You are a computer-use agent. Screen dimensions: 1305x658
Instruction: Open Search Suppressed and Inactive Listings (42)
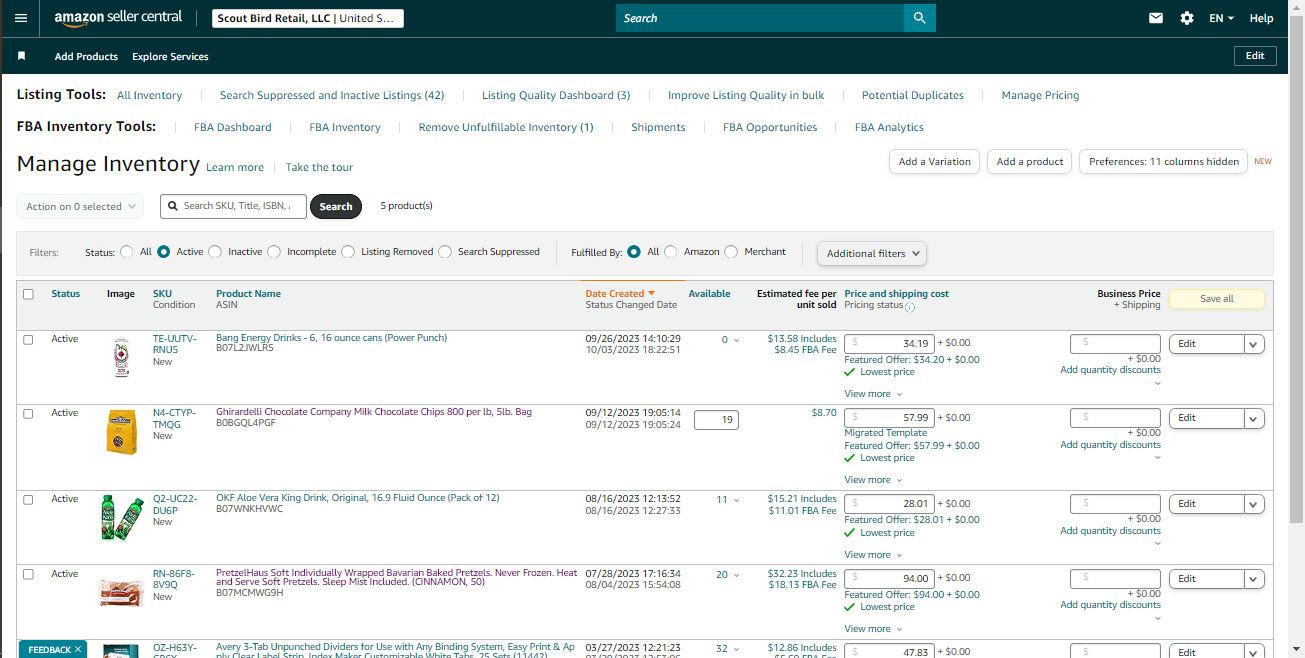tap(332, 95)
